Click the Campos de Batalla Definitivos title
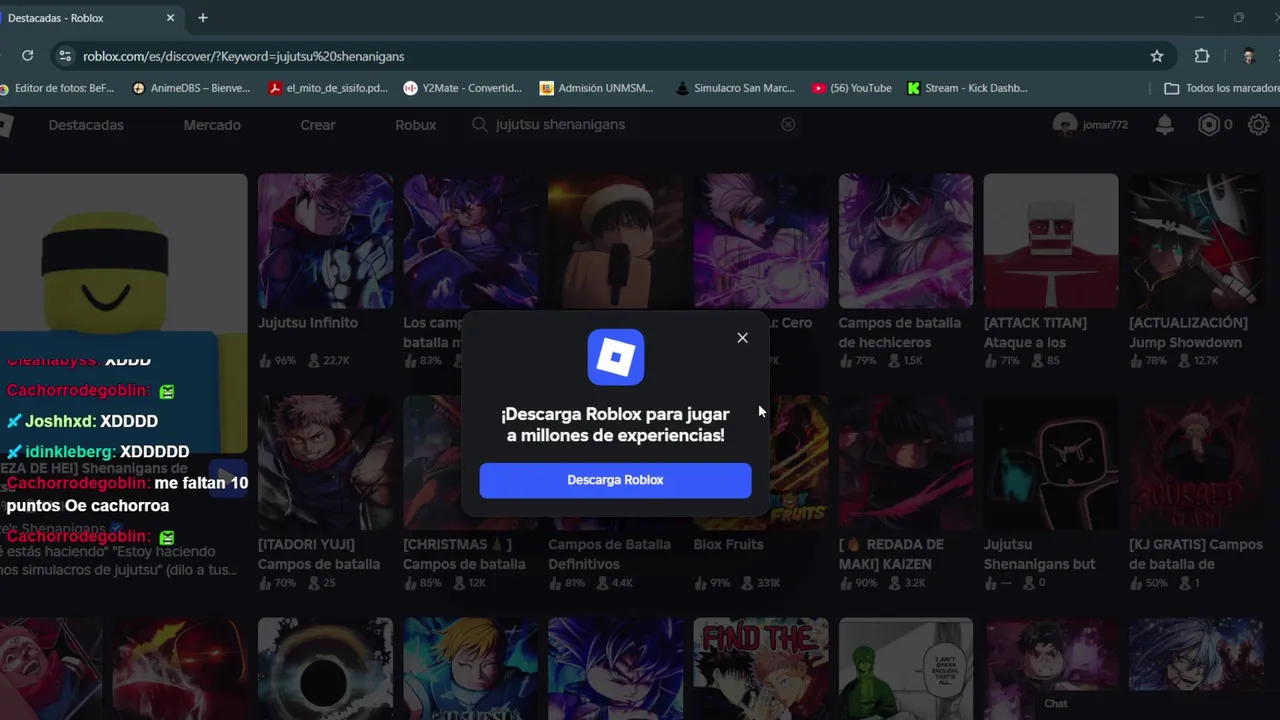Screen dimensions: 1280x720 (609, 554)
